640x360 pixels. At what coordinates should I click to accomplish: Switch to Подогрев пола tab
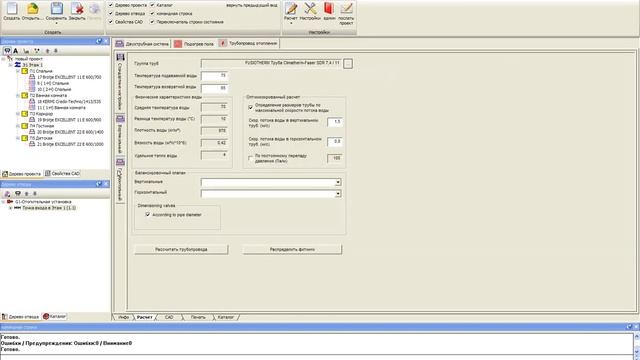[194, 44]
